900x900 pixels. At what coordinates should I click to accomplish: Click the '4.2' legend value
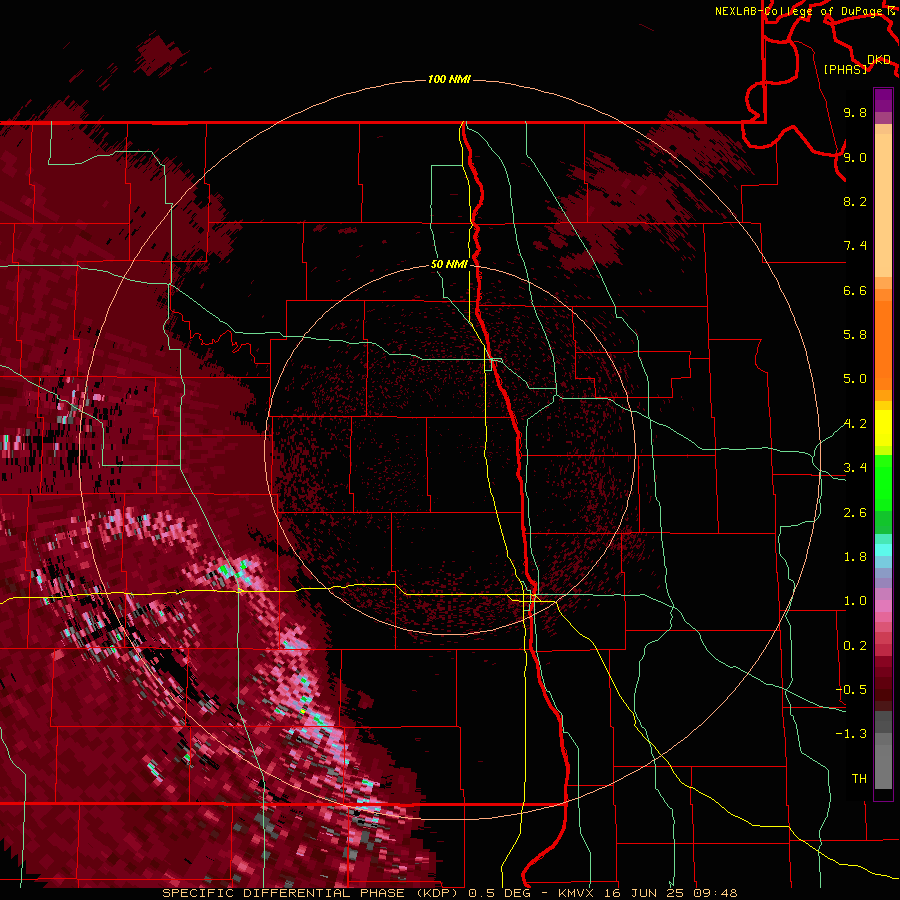(x=855, y=424)
